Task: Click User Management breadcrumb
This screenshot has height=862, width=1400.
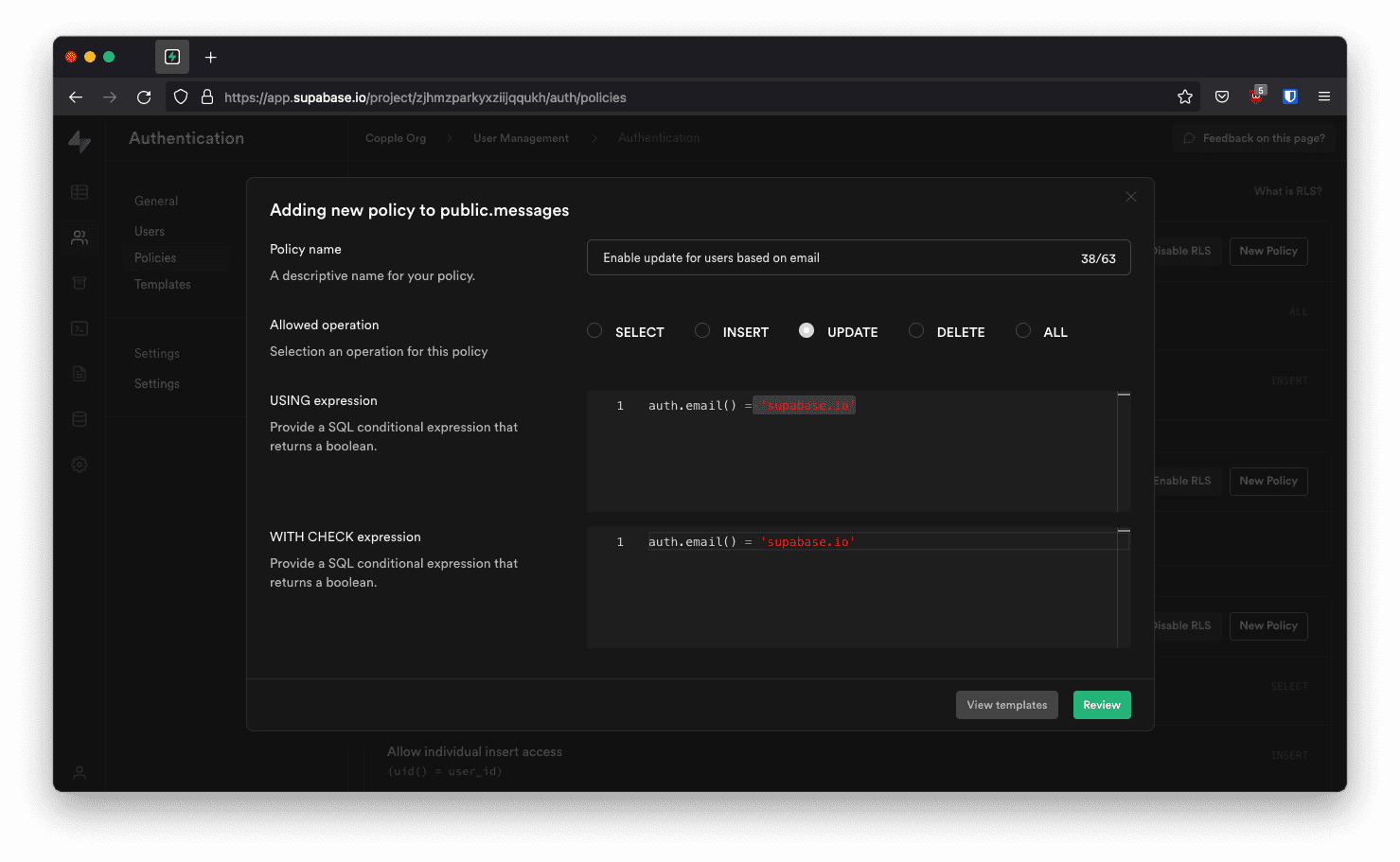Action: click(522, 138)
